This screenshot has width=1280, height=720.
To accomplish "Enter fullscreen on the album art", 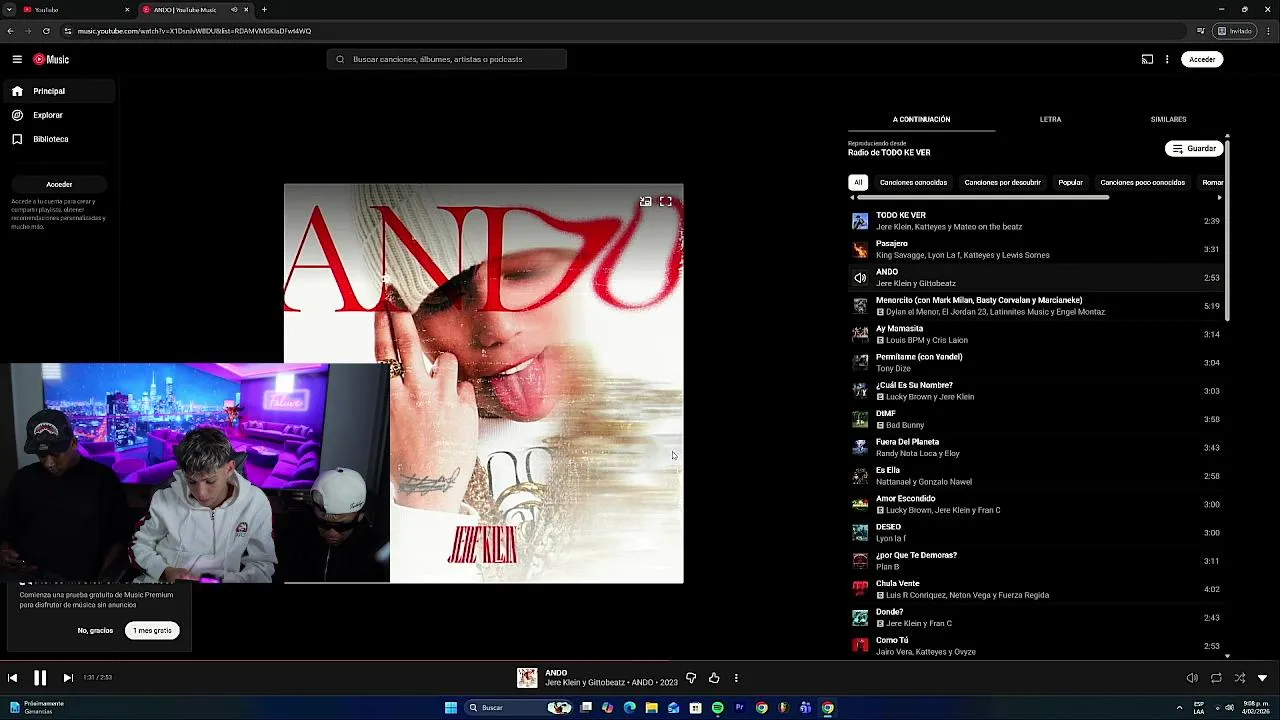I will 666,202.
